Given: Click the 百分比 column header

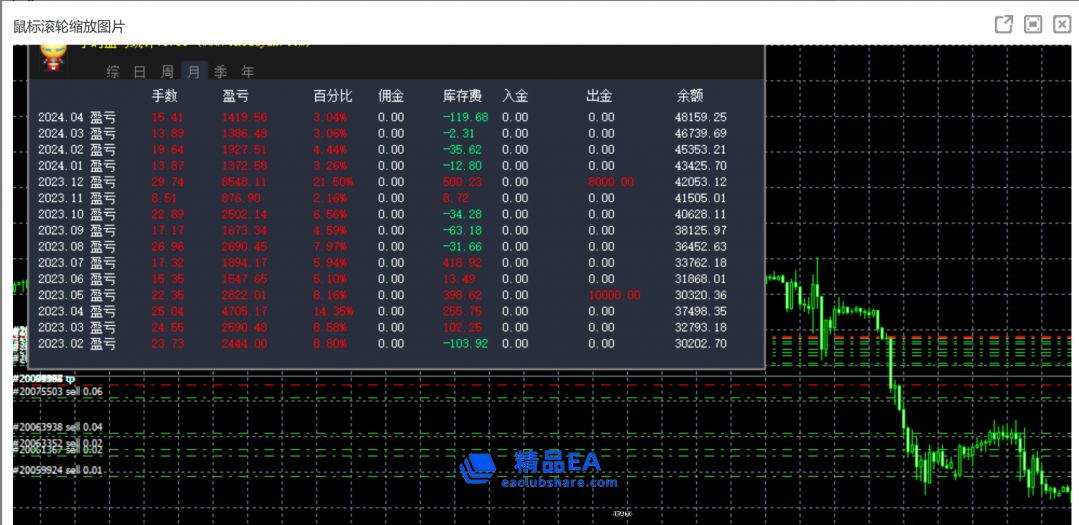Looking at the screenshot, I should point(333,97).
